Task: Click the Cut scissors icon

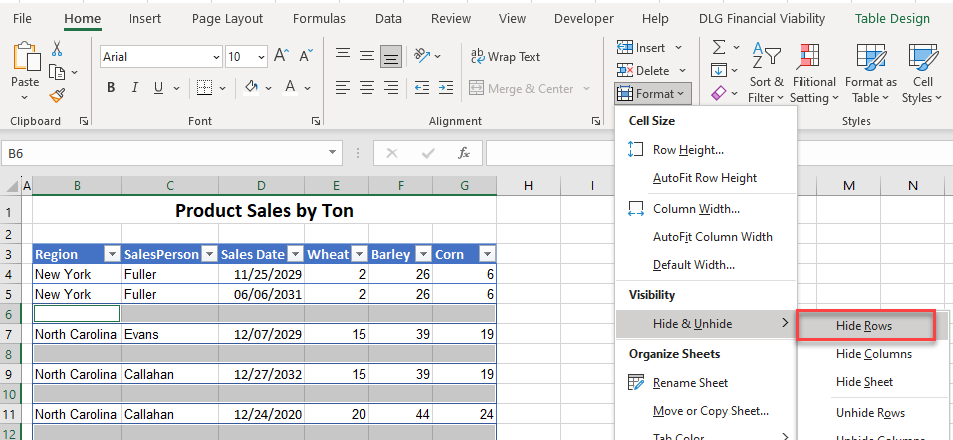Action: [56, 48]
